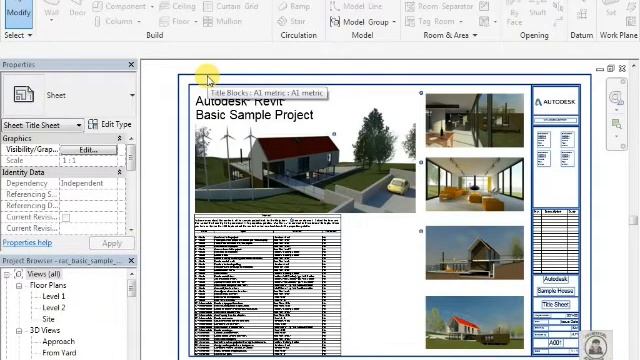Collapse the Views (all) tree node
Screen dimensions: 640x360
[x=7, y=275]
